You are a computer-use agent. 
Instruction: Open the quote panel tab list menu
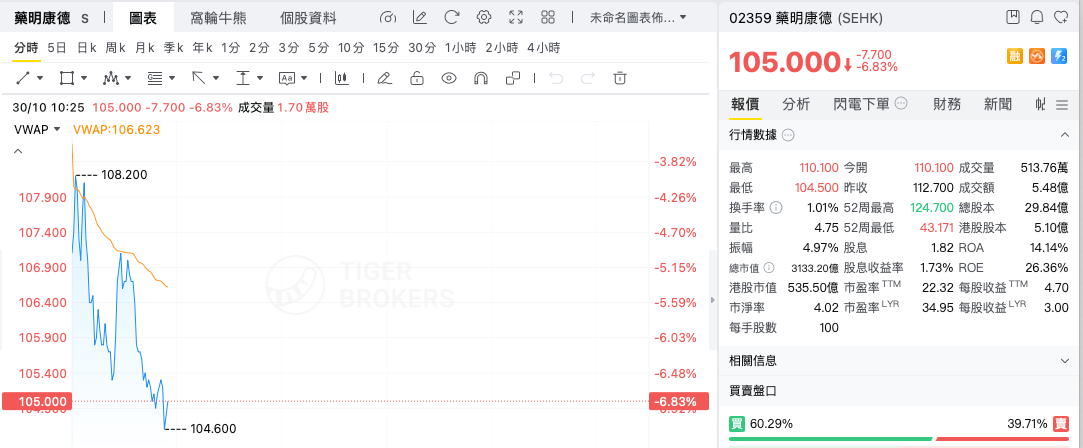pos(1062,105)
